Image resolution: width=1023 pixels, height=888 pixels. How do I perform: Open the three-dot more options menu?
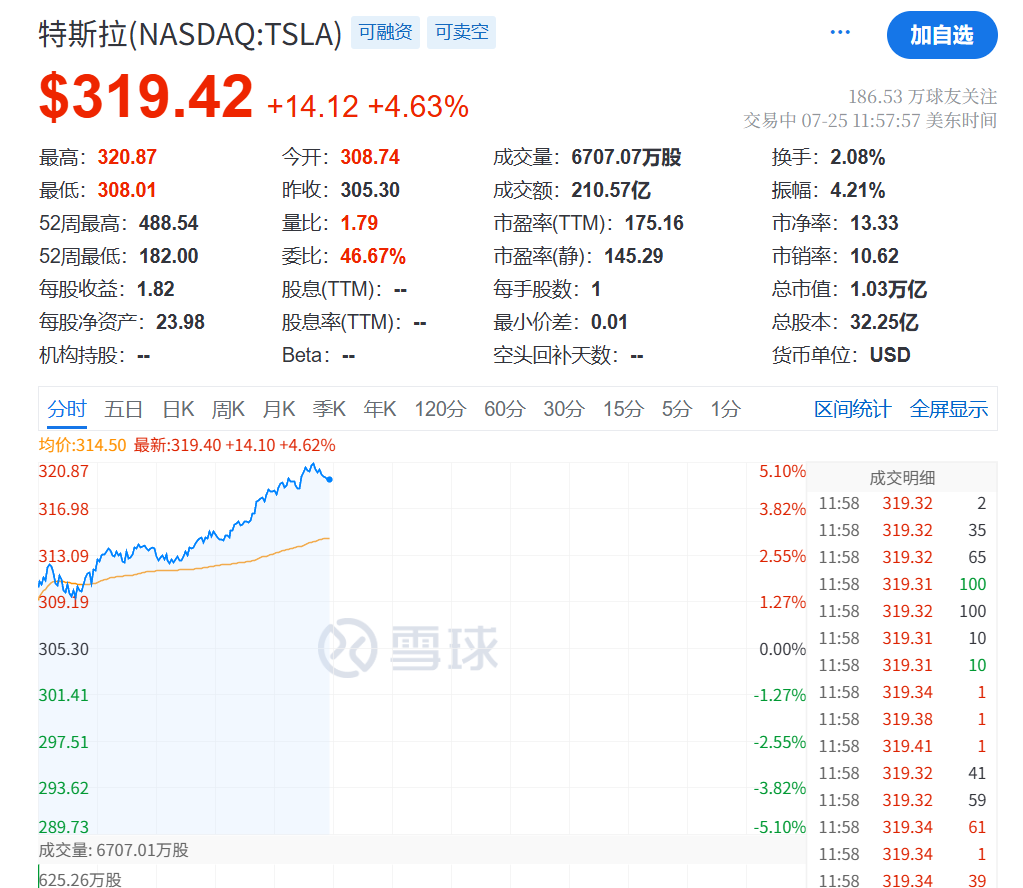click(840, 32)
